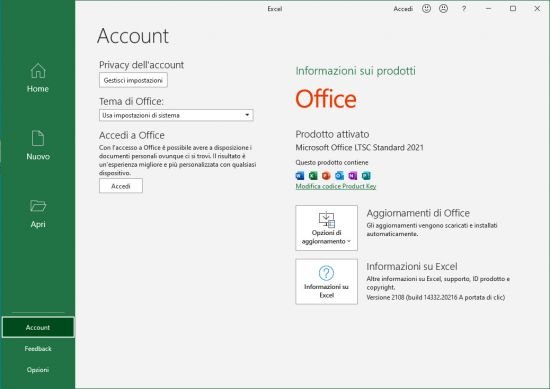This screenshot has width=550, height=389.
Task: Click the Publisher app icon
Action: click(x=366, y=175)
